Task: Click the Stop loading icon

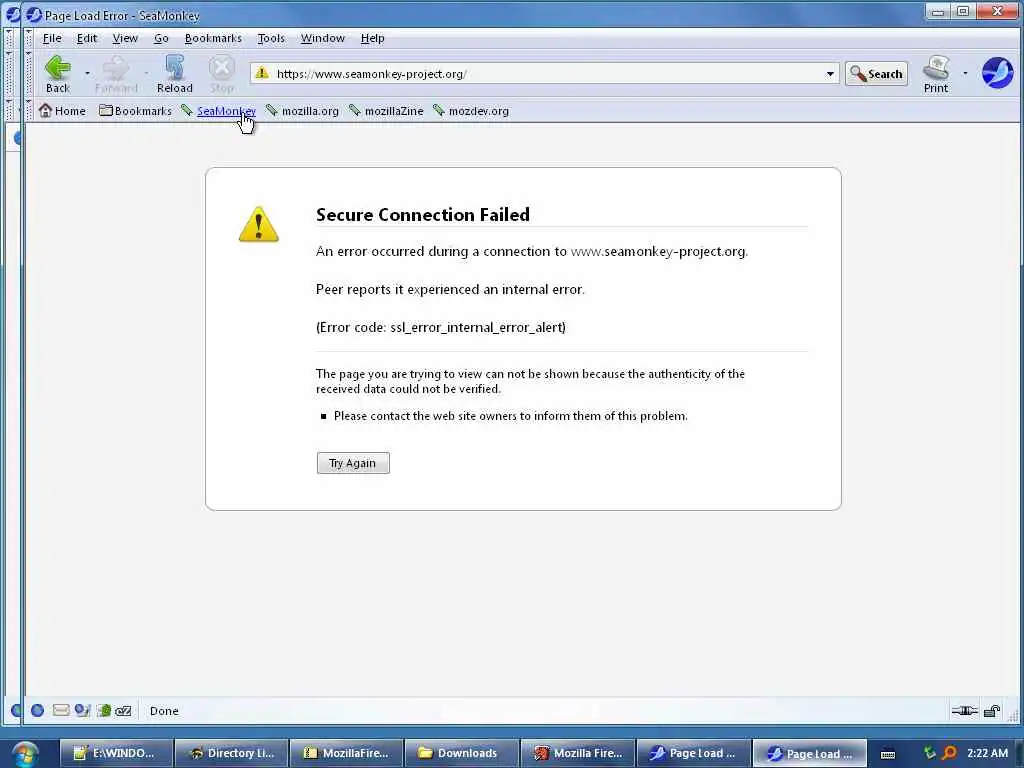Action: [221, 74]
